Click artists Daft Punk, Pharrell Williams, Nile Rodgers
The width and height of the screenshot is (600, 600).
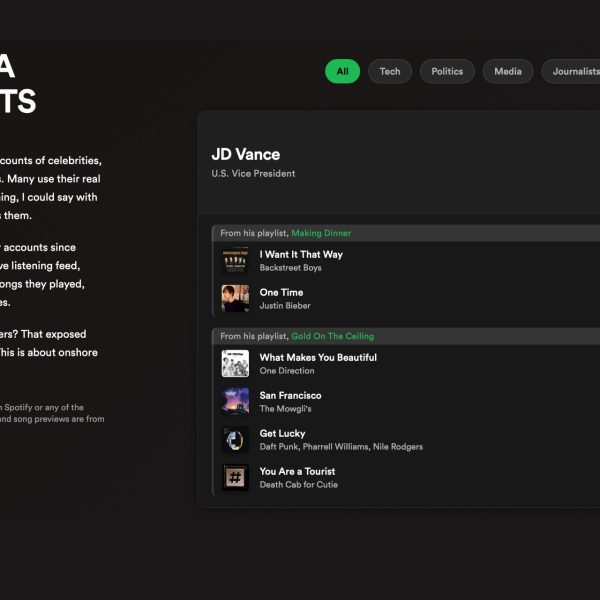point(341,447)
